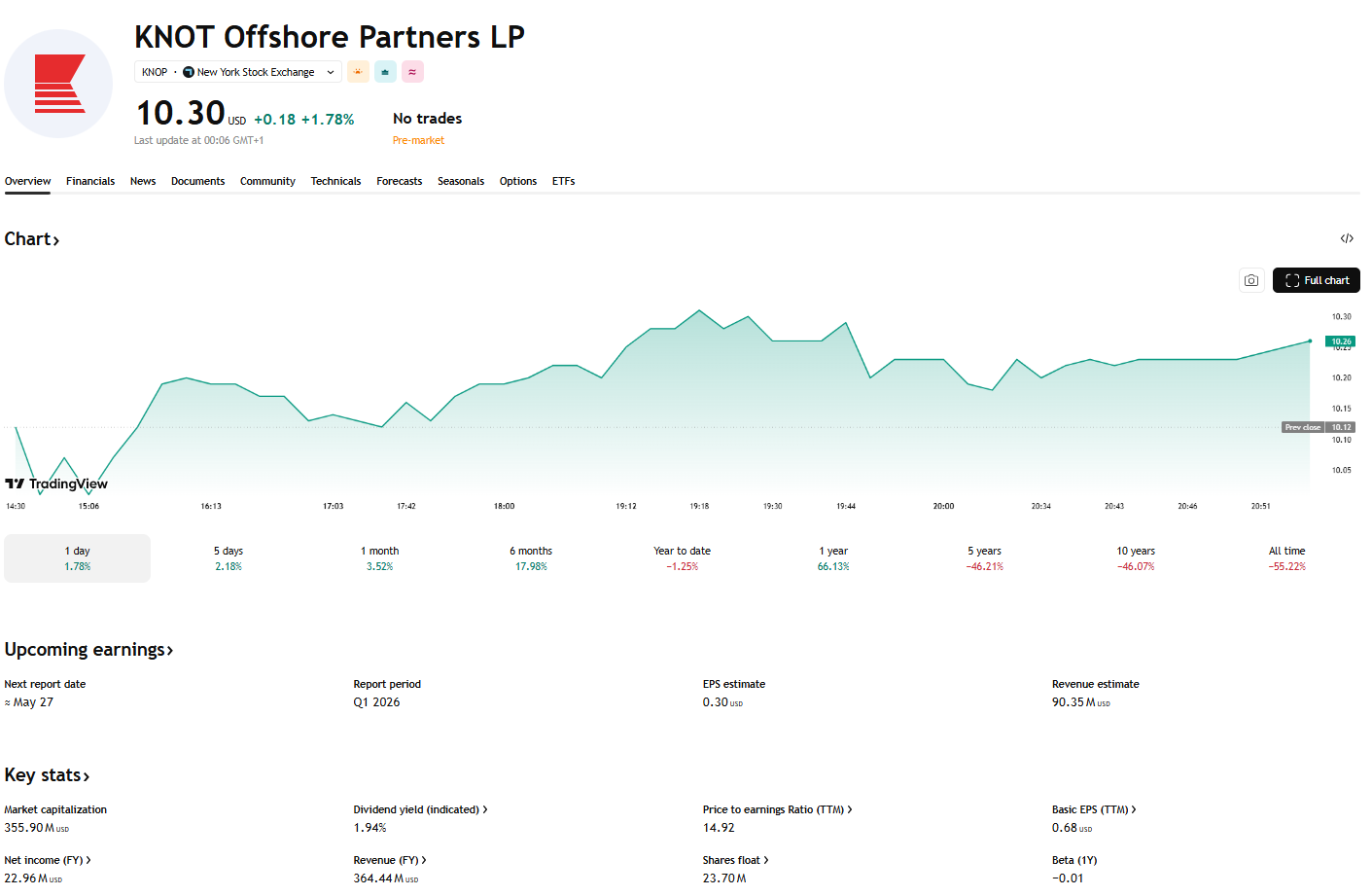This screenshot has width=1372, height=896.
Task: Click the +0.18 +1.78% price change
Action: tap(304, 120)
